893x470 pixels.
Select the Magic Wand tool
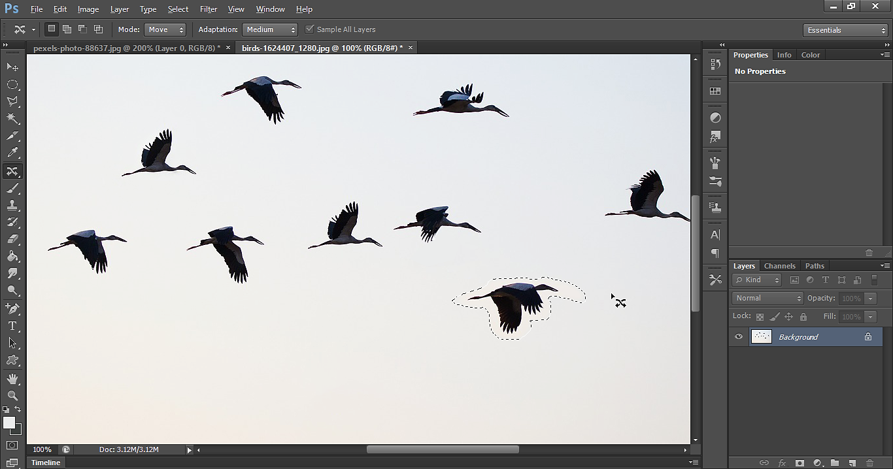click(12, 118)
